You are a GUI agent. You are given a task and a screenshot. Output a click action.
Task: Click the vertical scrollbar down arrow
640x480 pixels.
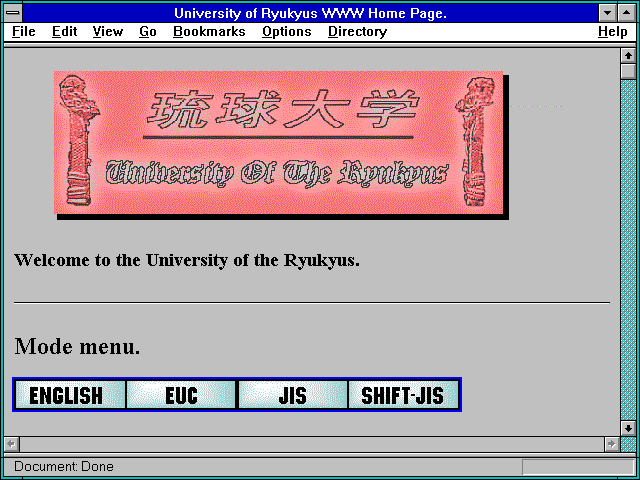[628, 428]
